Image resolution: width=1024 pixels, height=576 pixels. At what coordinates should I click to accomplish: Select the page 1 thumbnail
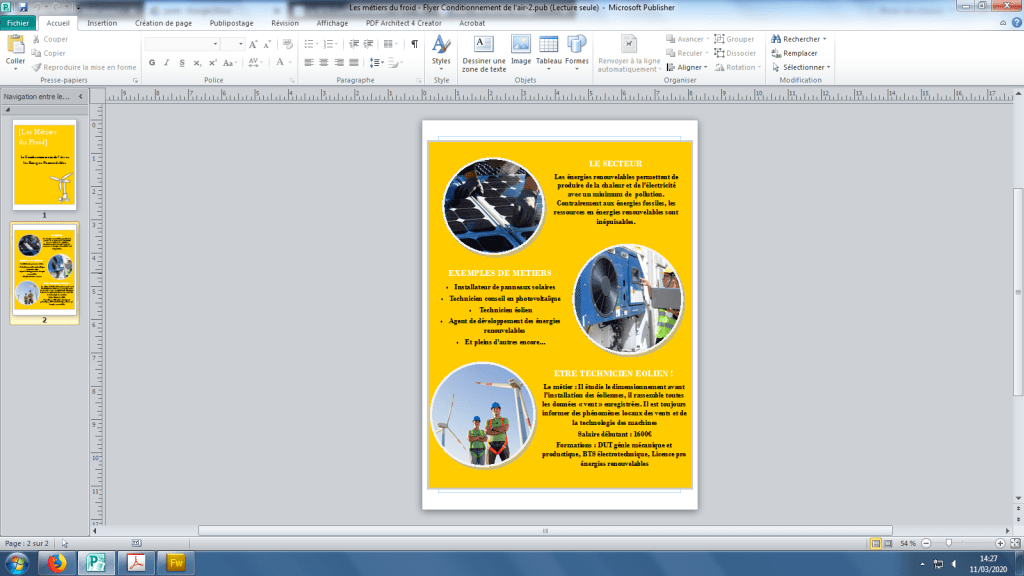44,165
